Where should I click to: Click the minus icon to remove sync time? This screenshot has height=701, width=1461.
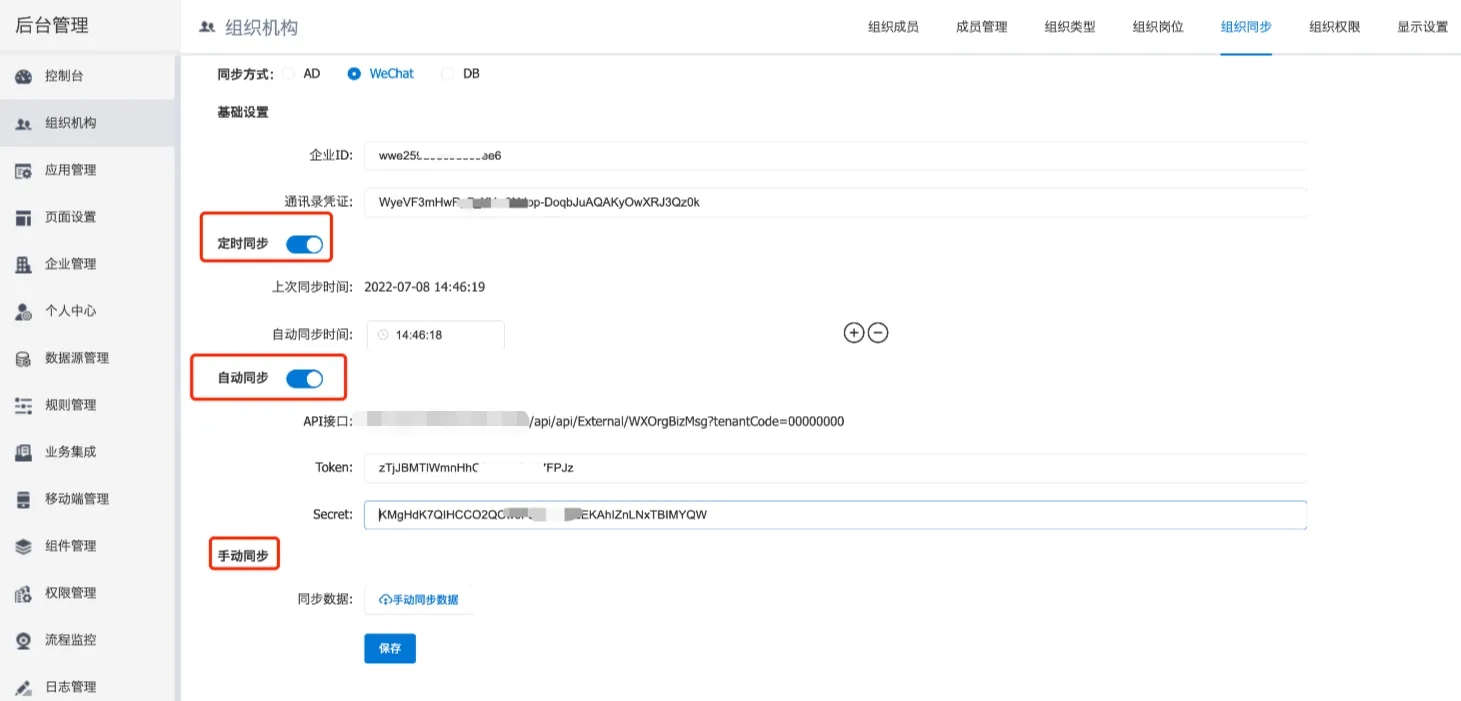click(878, 333)
